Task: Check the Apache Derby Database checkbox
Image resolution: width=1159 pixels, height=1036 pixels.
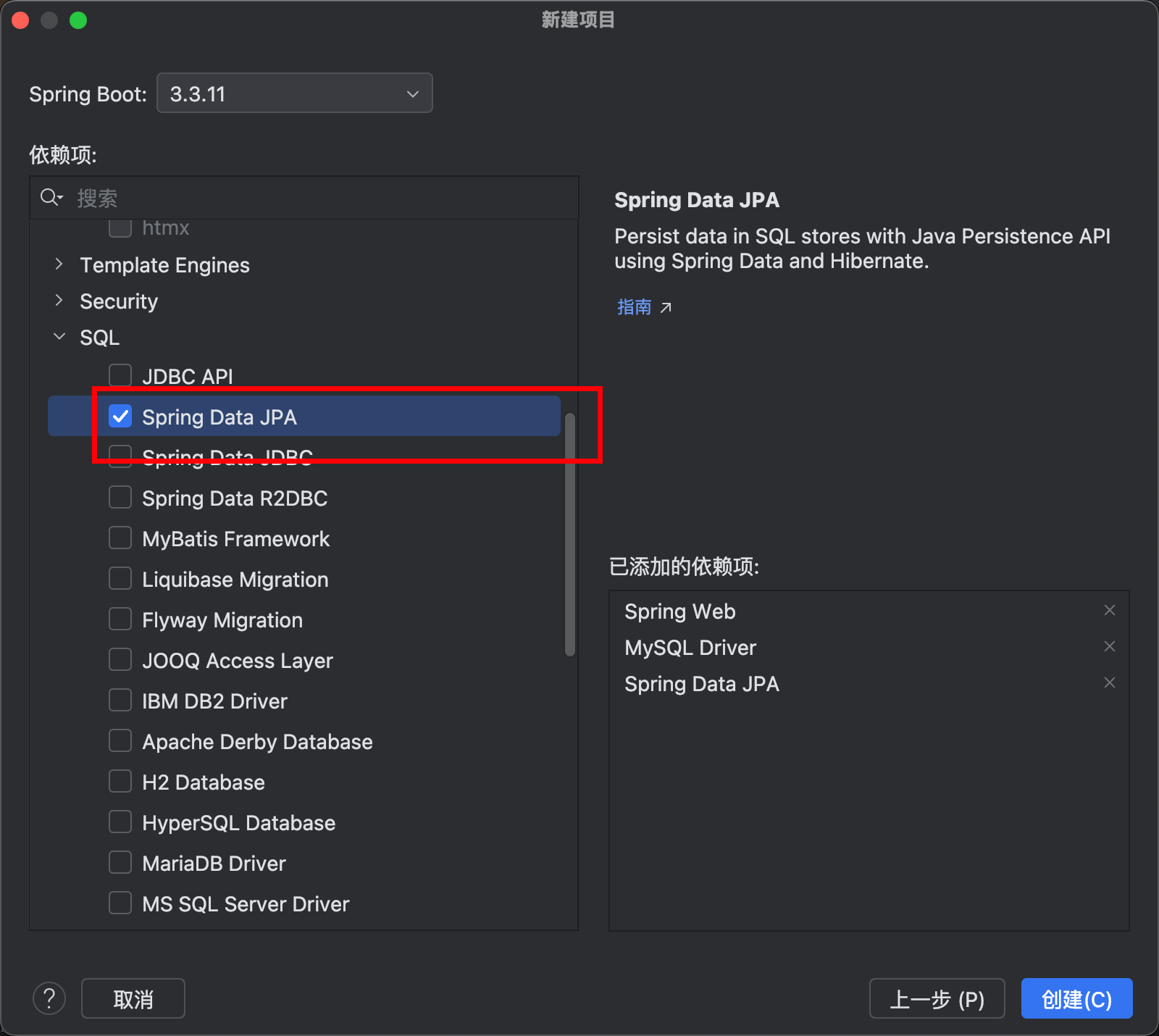Action: click(120, 740)
